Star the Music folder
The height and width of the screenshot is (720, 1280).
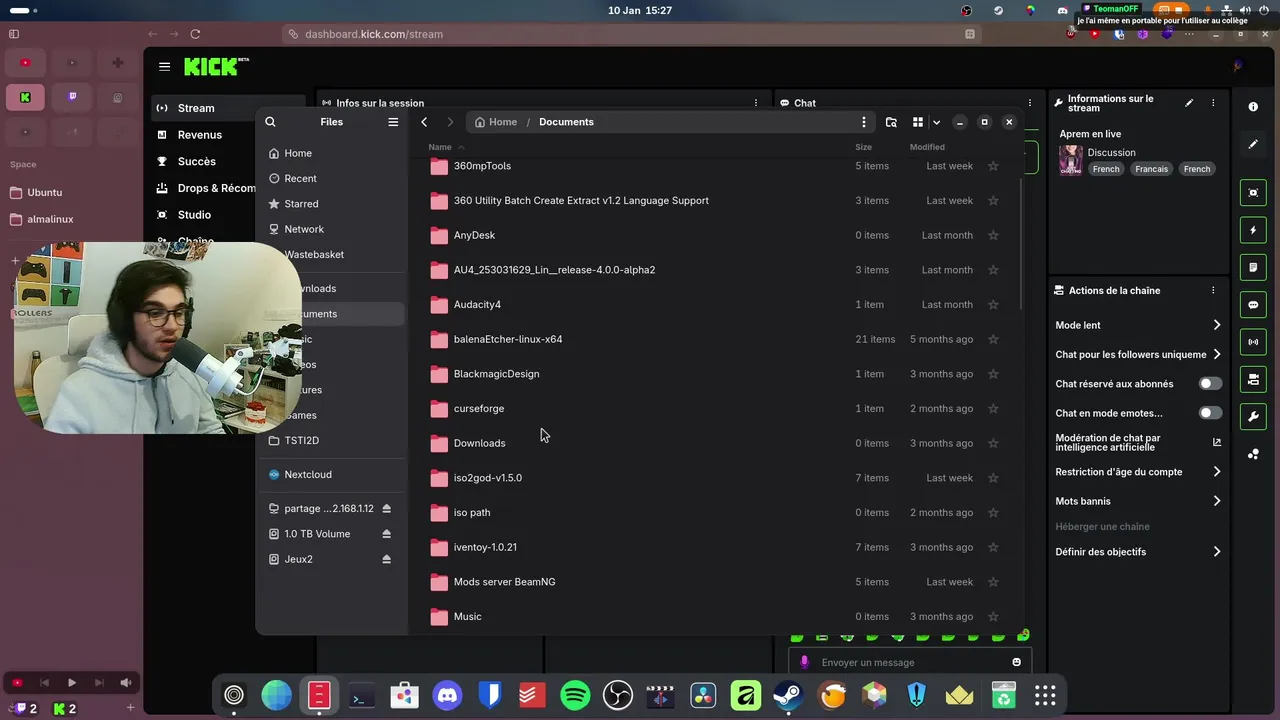[993, 616]
